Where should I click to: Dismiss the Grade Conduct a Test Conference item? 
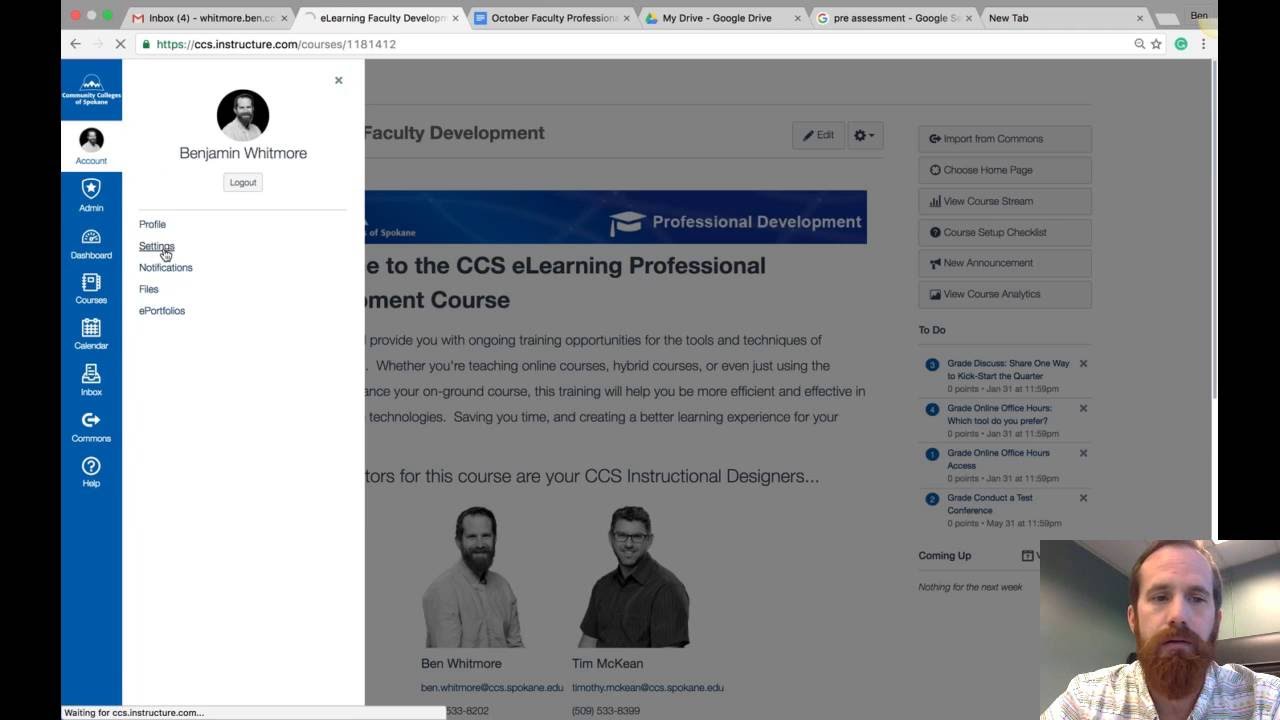(x=1083, y=498)
